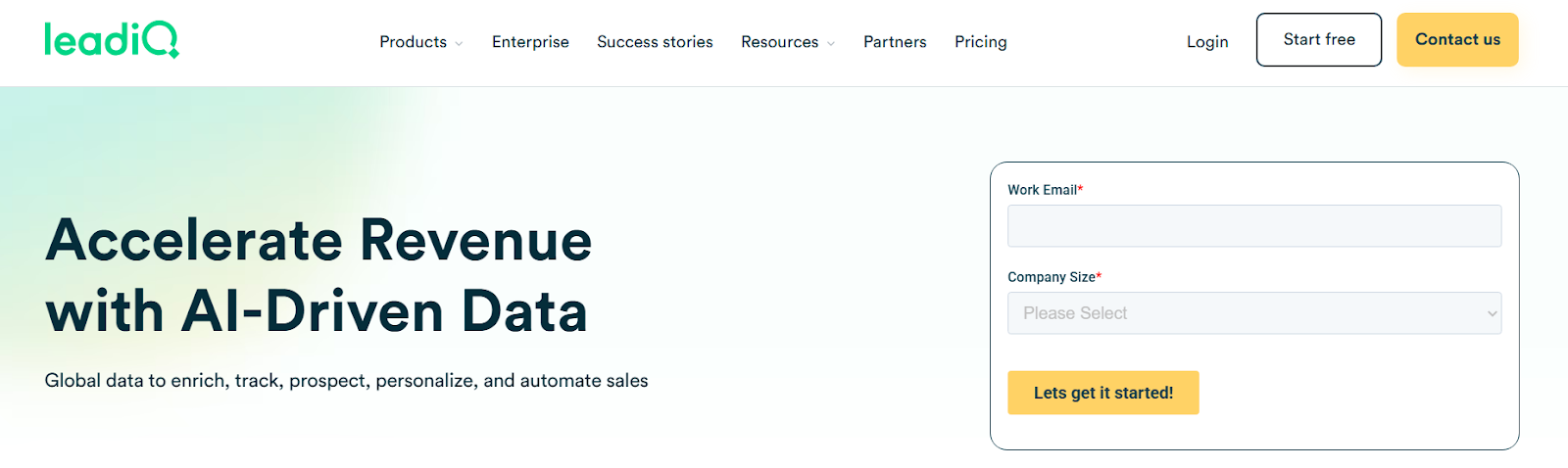Image resolution: width=1568 pixels, height=468 pixels.
Task: Go to the Enterprise page
Action: pyautogui.click(x=530, y=42)
